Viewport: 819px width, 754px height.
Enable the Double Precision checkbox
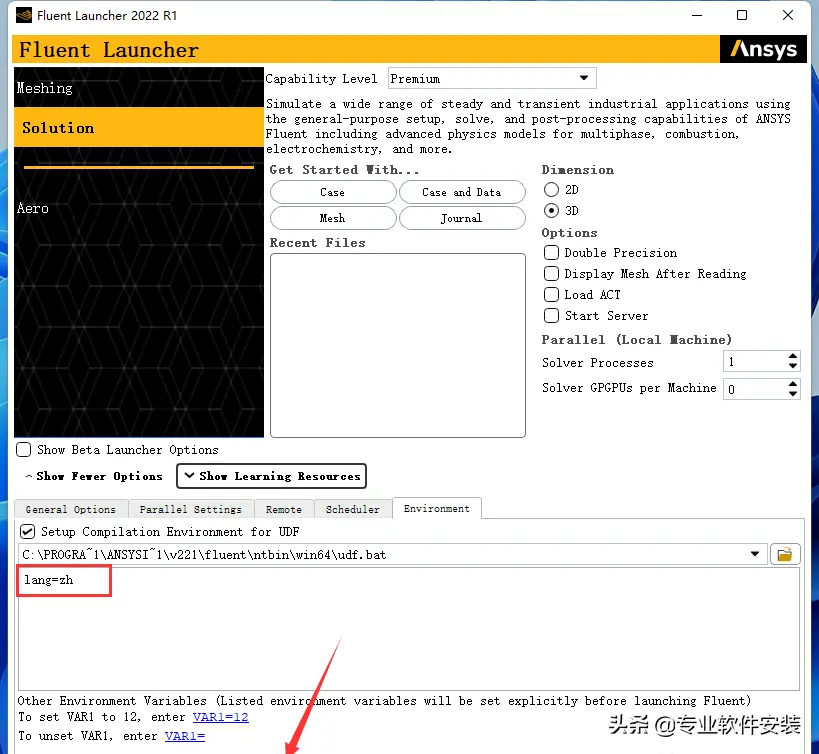[551, 253]
